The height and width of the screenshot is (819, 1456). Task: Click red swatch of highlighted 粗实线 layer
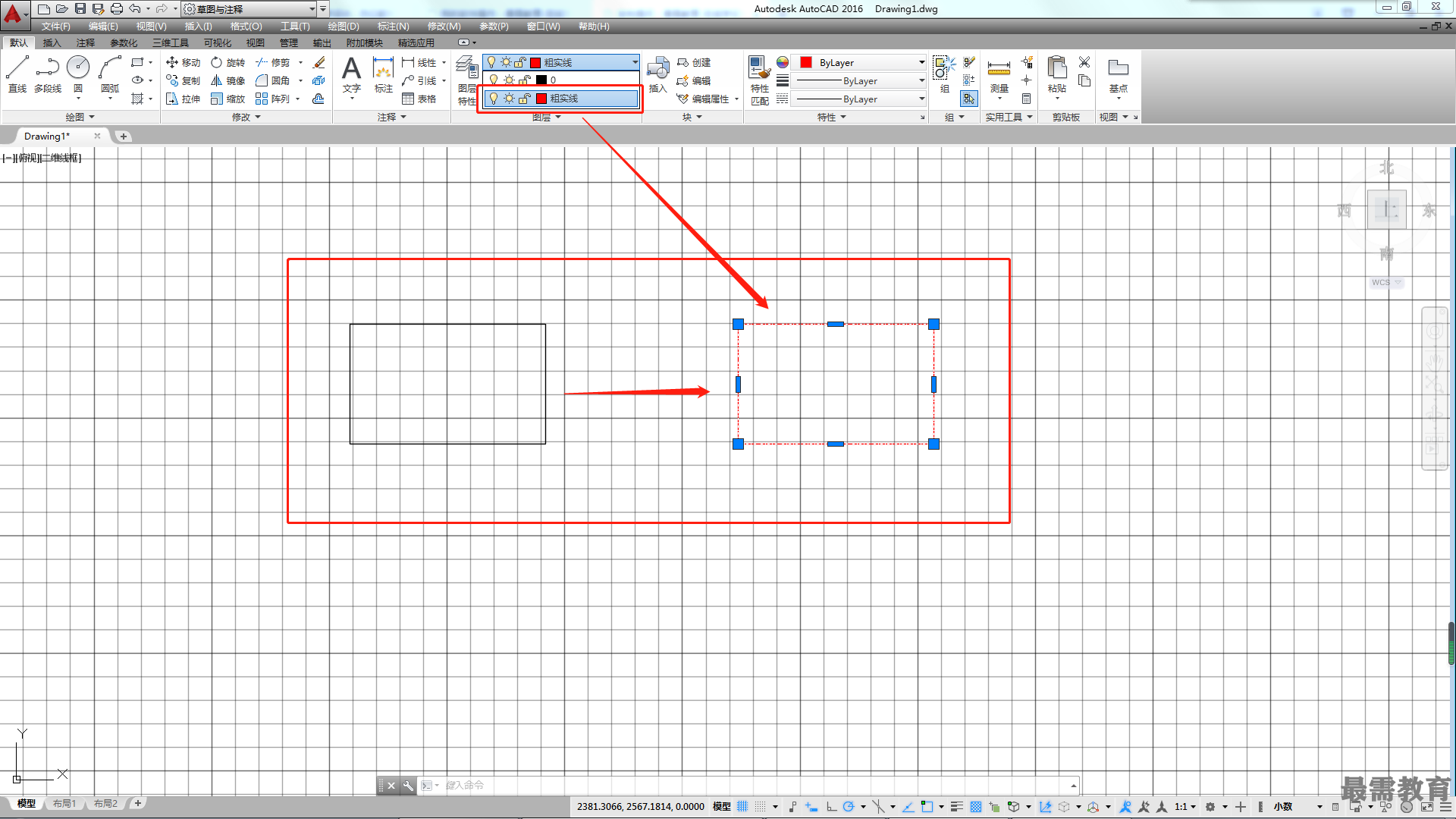(x=541, y=99)
